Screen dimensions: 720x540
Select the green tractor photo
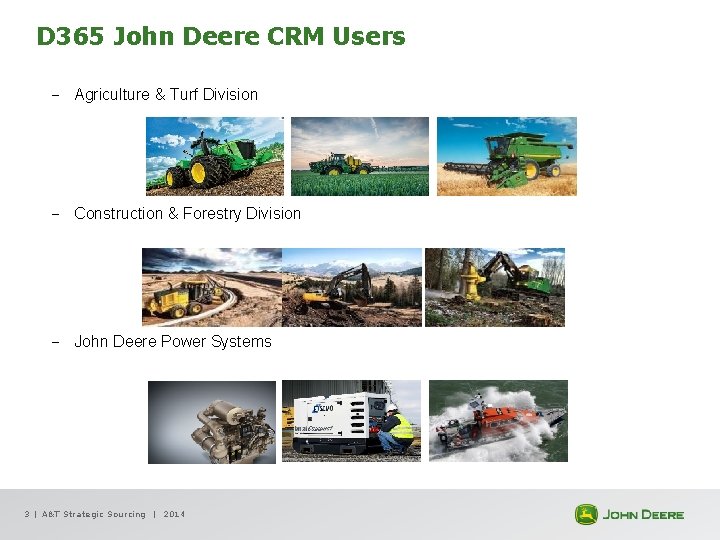[x=215, y=156]
